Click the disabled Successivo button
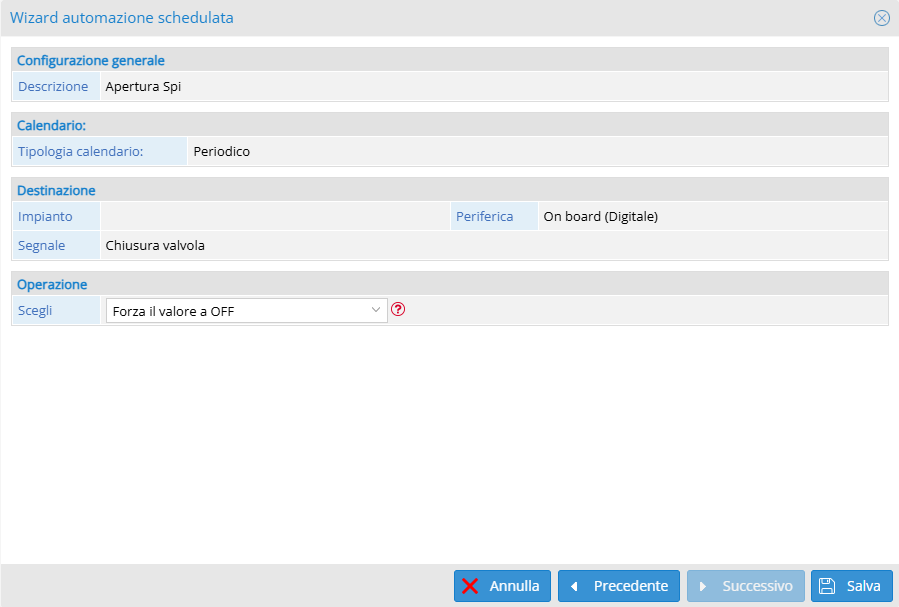Screen dimensions: 899x607 click(x=745, y=586)
